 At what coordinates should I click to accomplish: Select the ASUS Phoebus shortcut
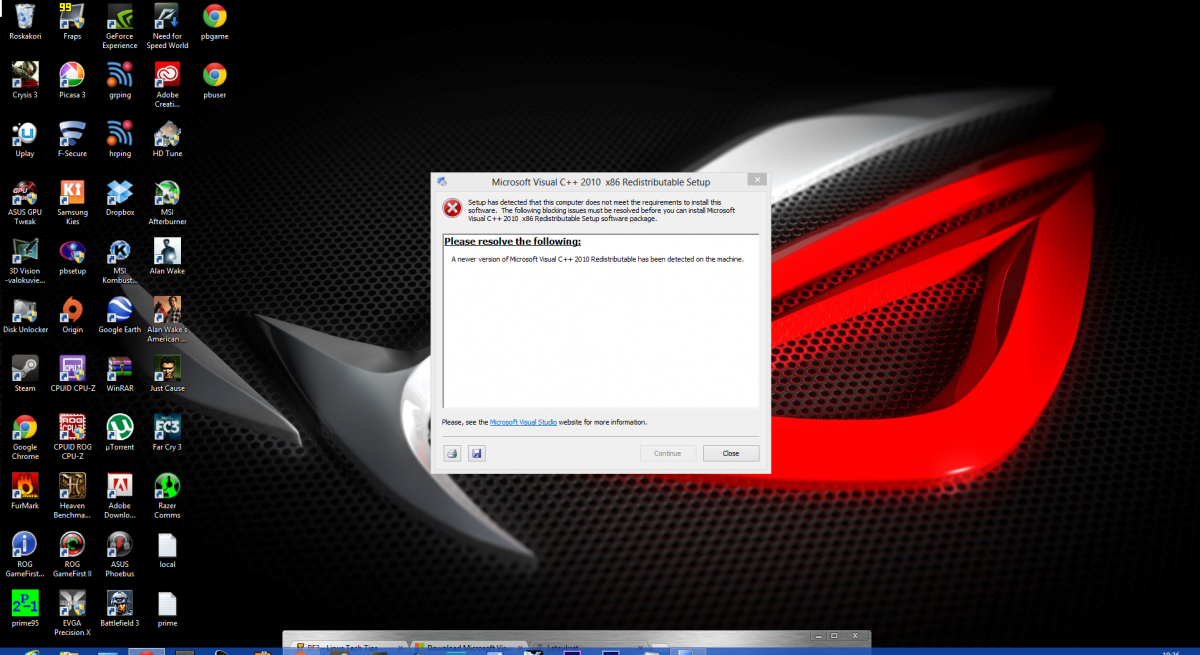coord(120,556)
